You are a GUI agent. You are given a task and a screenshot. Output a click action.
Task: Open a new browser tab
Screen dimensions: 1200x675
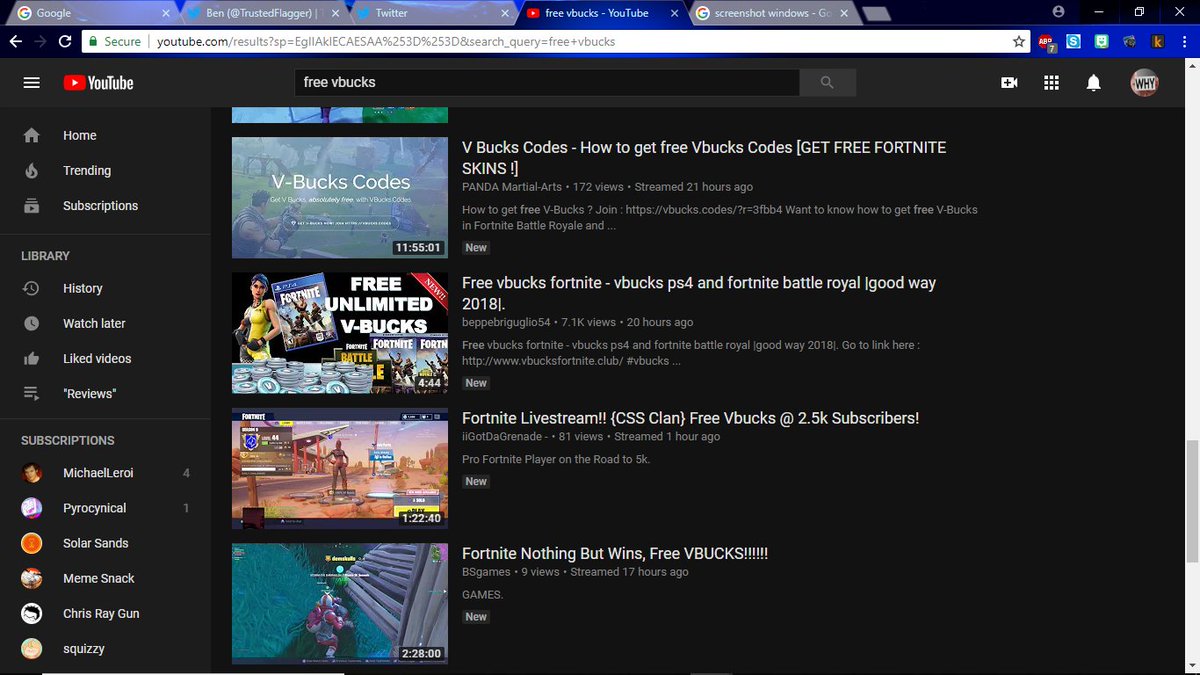tap(876, 13)
